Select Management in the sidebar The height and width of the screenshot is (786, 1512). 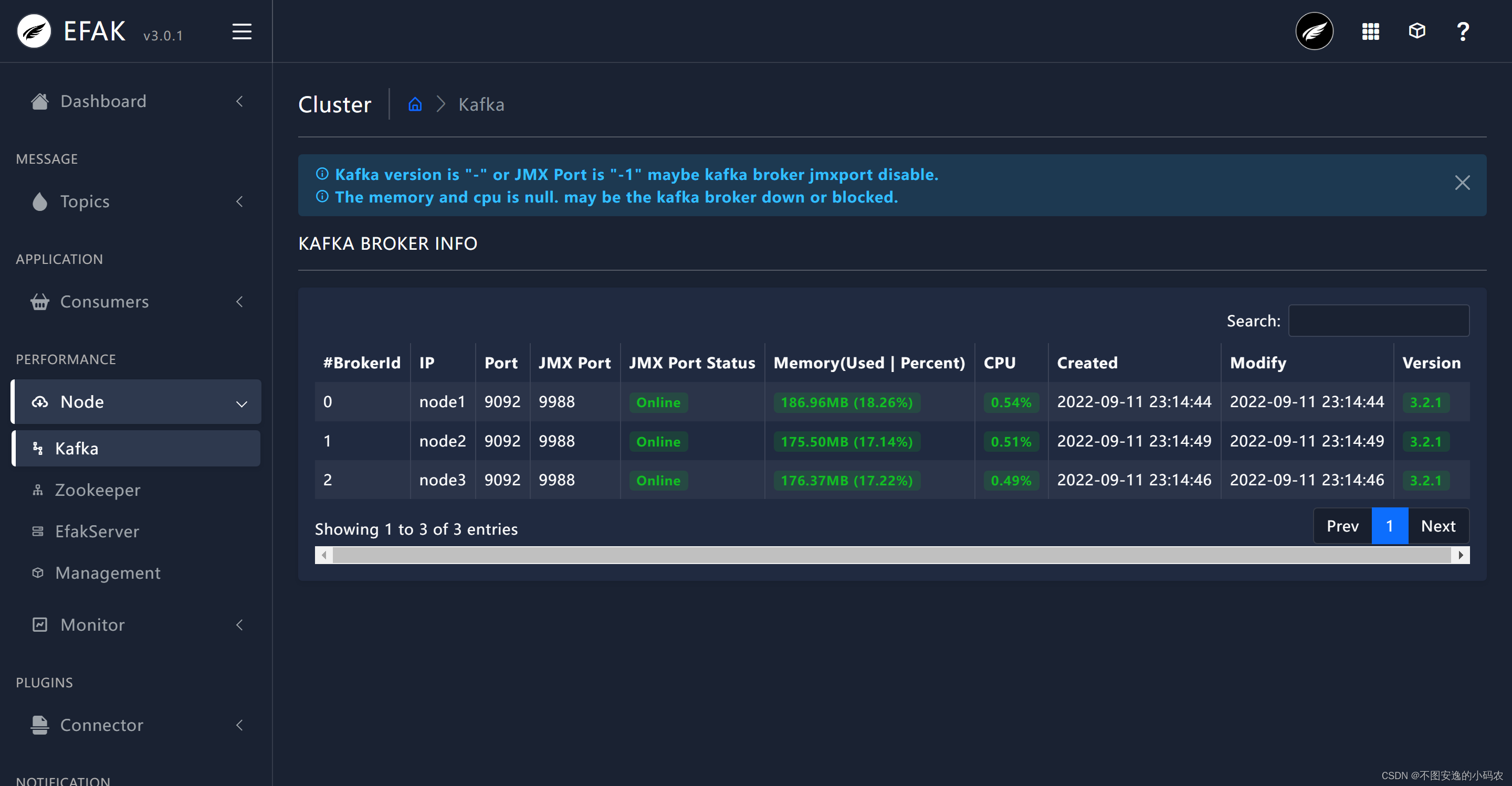point(108,572)
